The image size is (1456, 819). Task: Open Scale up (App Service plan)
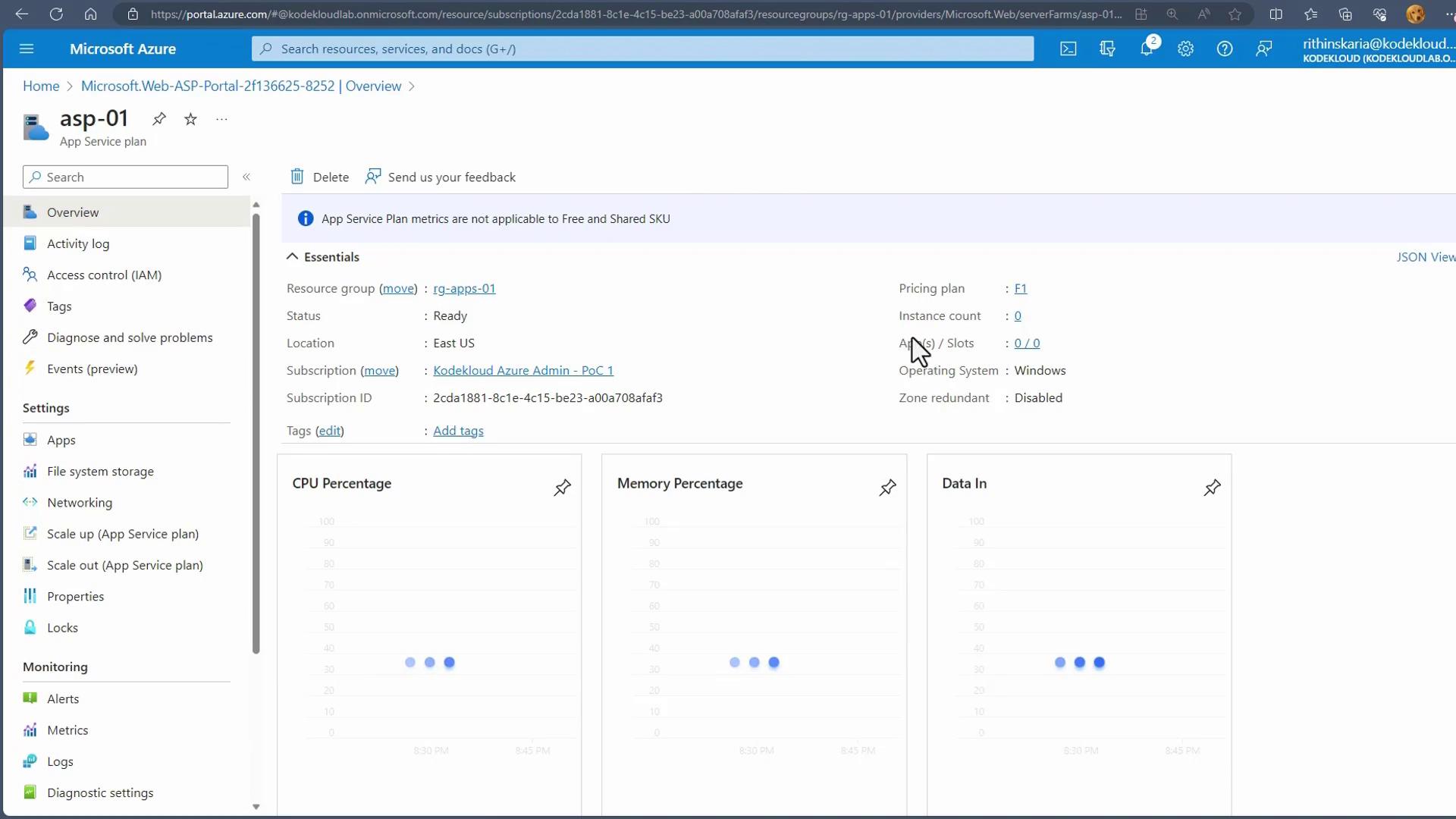tap(122, 534)
